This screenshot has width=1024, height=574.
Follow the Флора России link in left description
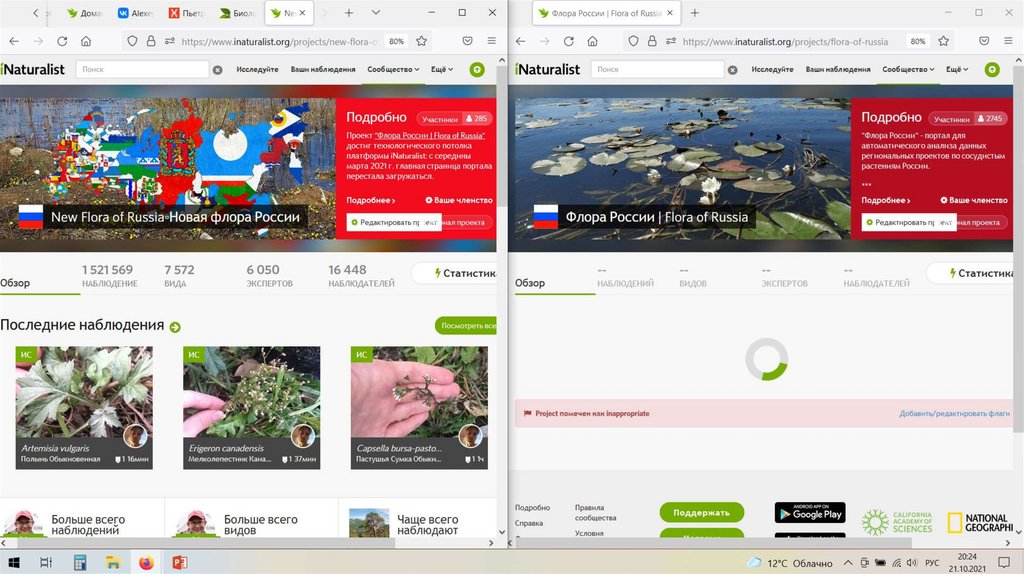pos(430,136)
